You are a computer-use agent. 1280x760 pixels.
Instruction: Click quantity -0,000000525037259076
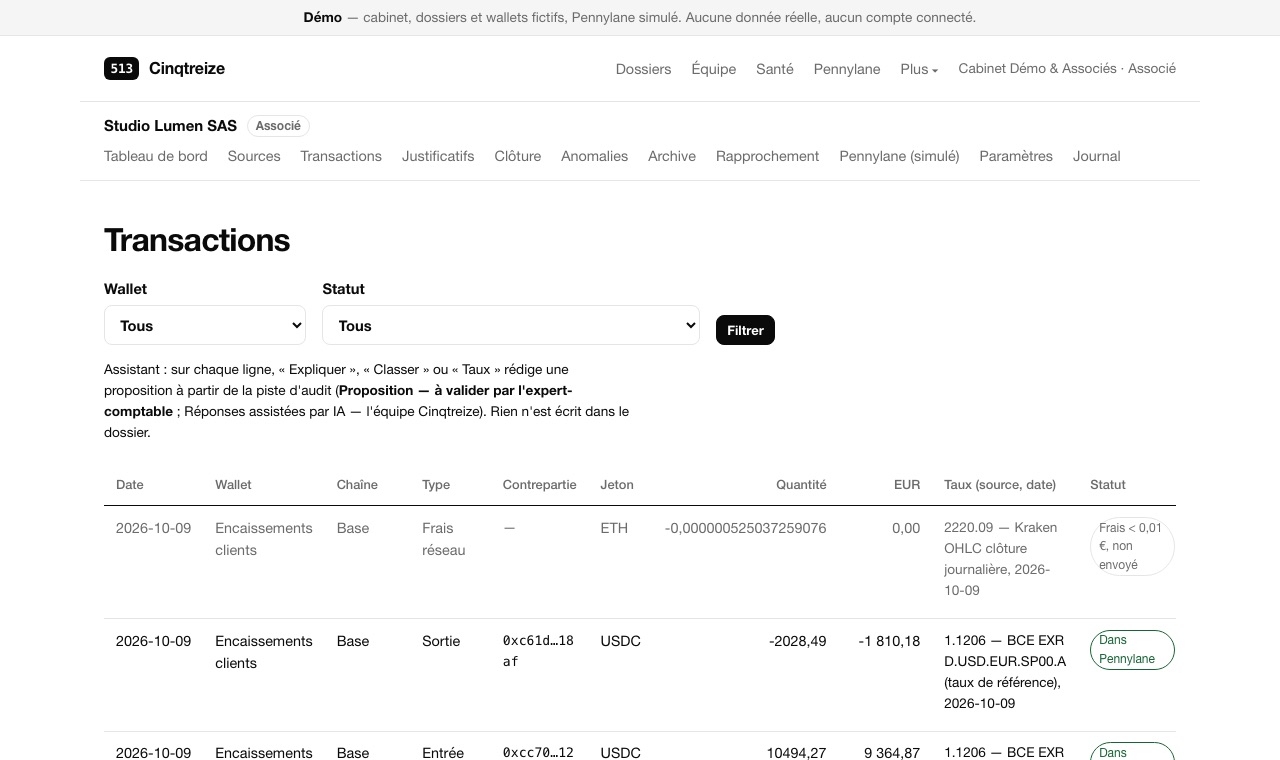click(x=745, y=528)
